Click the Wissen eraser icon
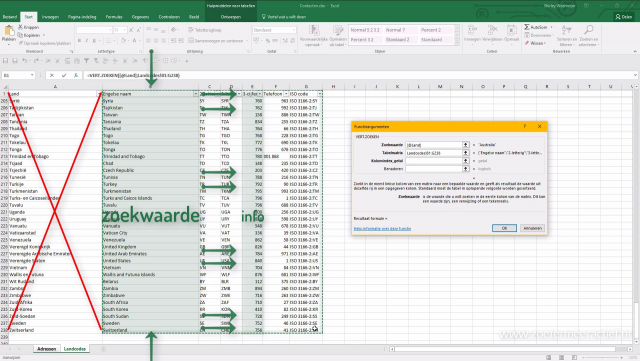The height and width of the screenshot is (361, 640). (527, 43)
